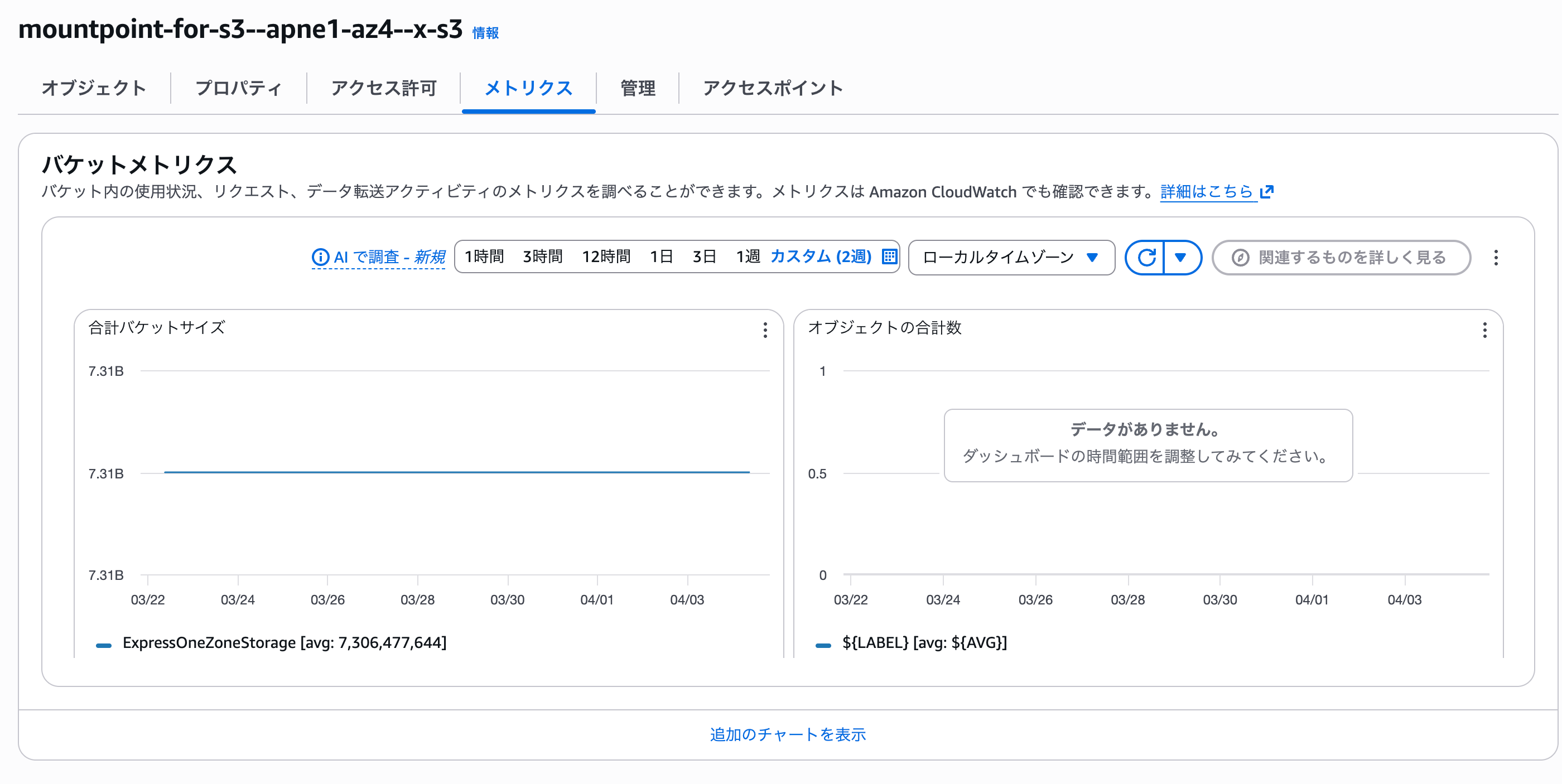This screenshot has height=784, width=1562.
Task: Open the 管理 tab
Action: [x=635, y=88]
